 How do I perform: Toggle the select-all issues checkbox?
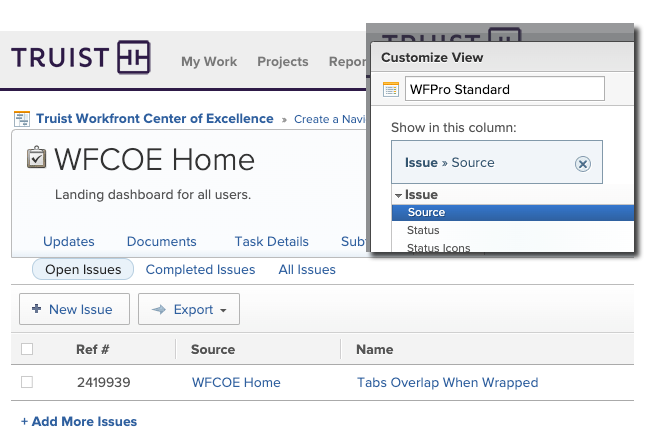coord(27,349)
